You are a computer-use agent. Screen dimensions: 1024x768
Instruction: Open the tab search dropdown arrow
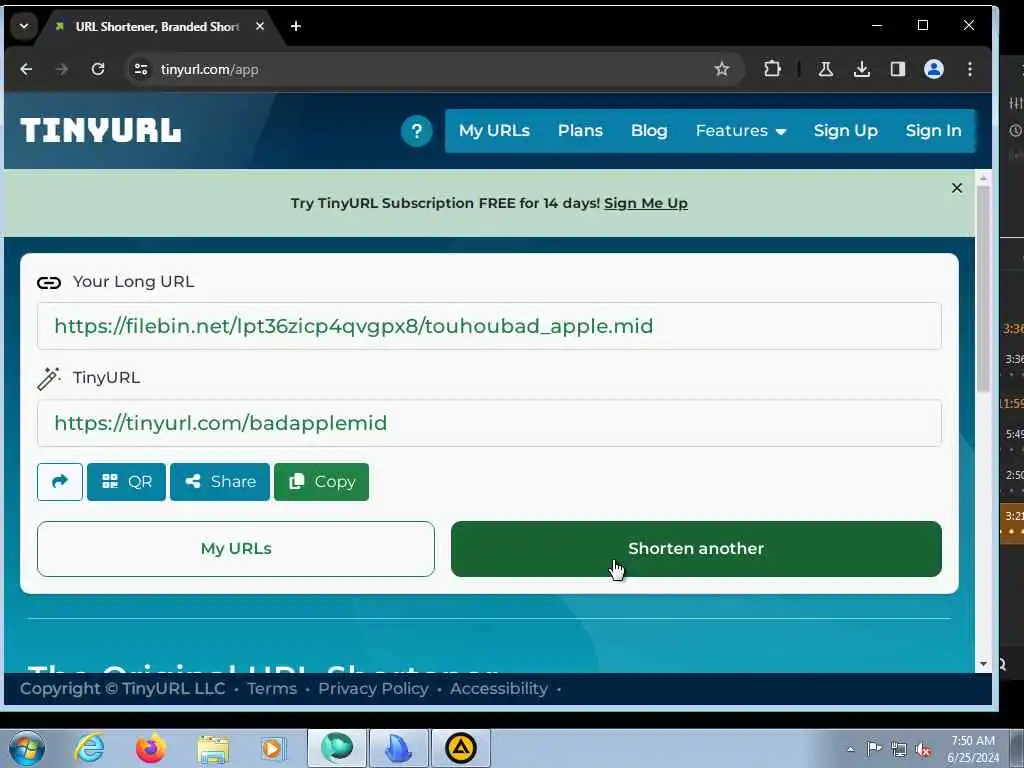click(x=24, y=26)
